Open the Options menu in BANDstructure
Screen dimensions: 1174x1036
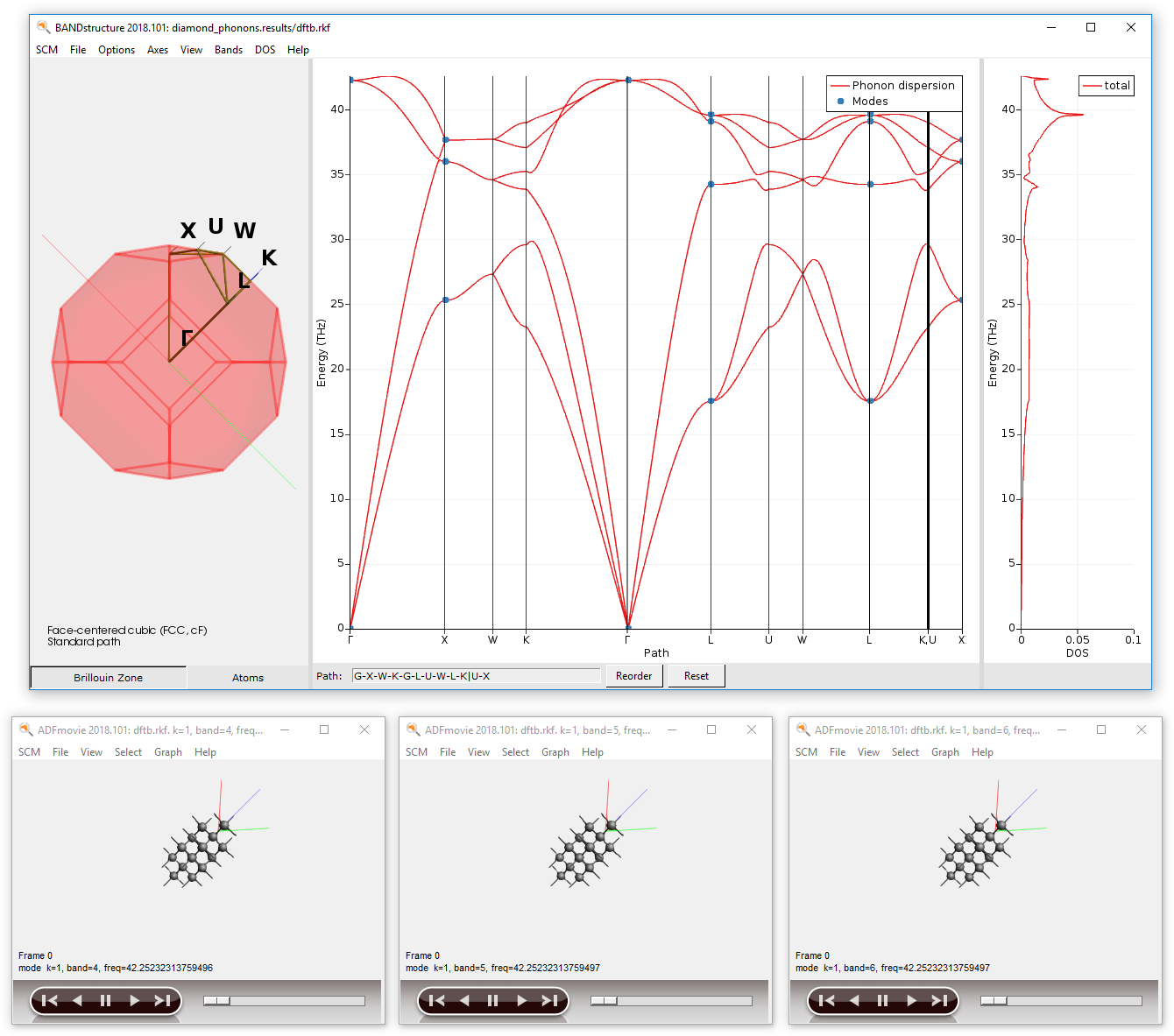117,50
